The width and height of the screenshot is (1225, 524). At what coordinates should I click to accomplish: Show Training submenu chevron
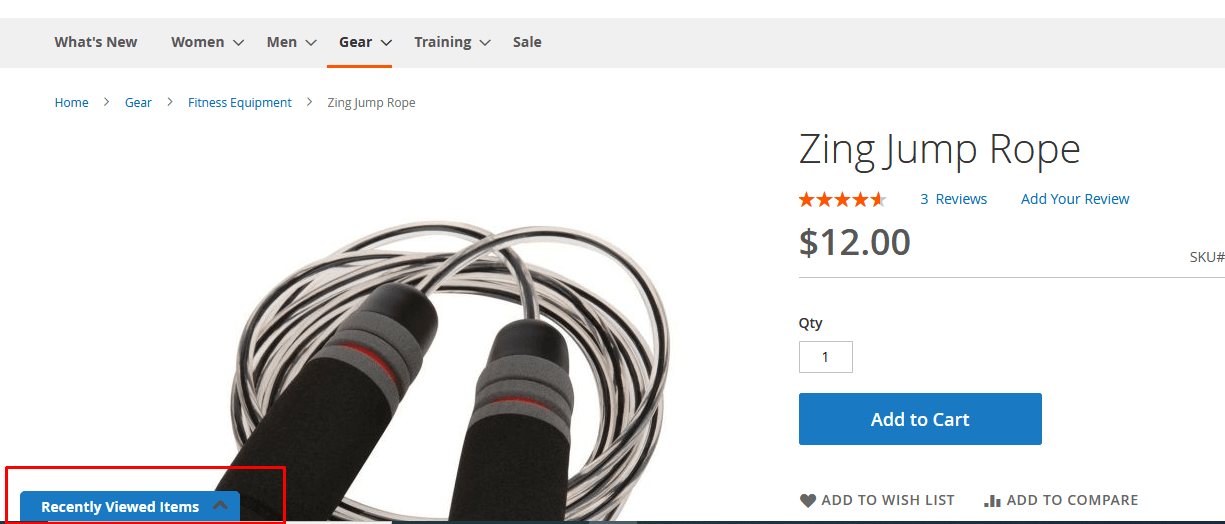[x=485, y=43]
